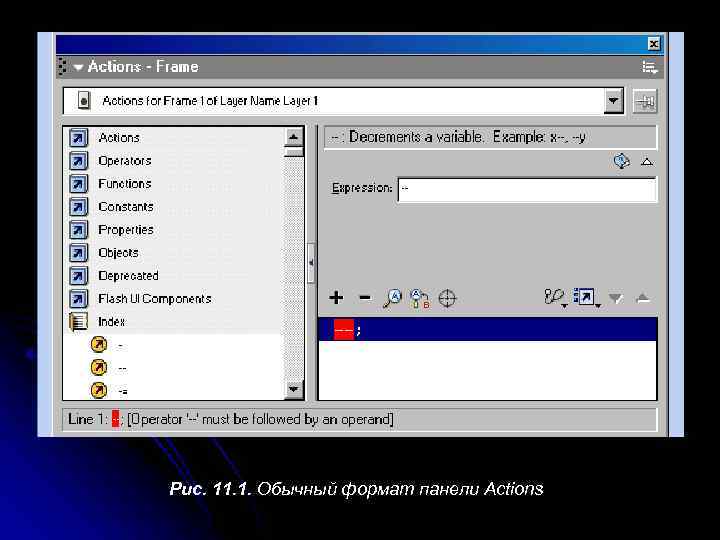Click the Reference help book icon
The width and height of the screenshot is (720, 540).
(621, 161)
